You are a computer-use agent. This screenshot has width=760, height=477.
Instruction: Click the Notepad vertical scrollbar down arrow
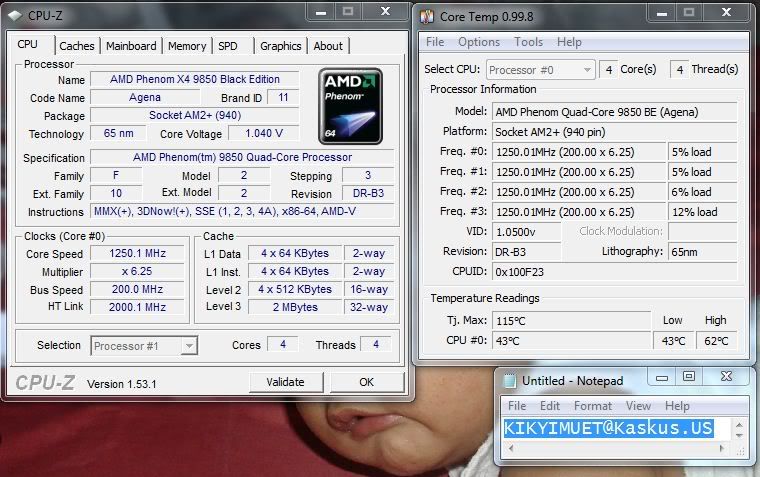pos(739,435)
